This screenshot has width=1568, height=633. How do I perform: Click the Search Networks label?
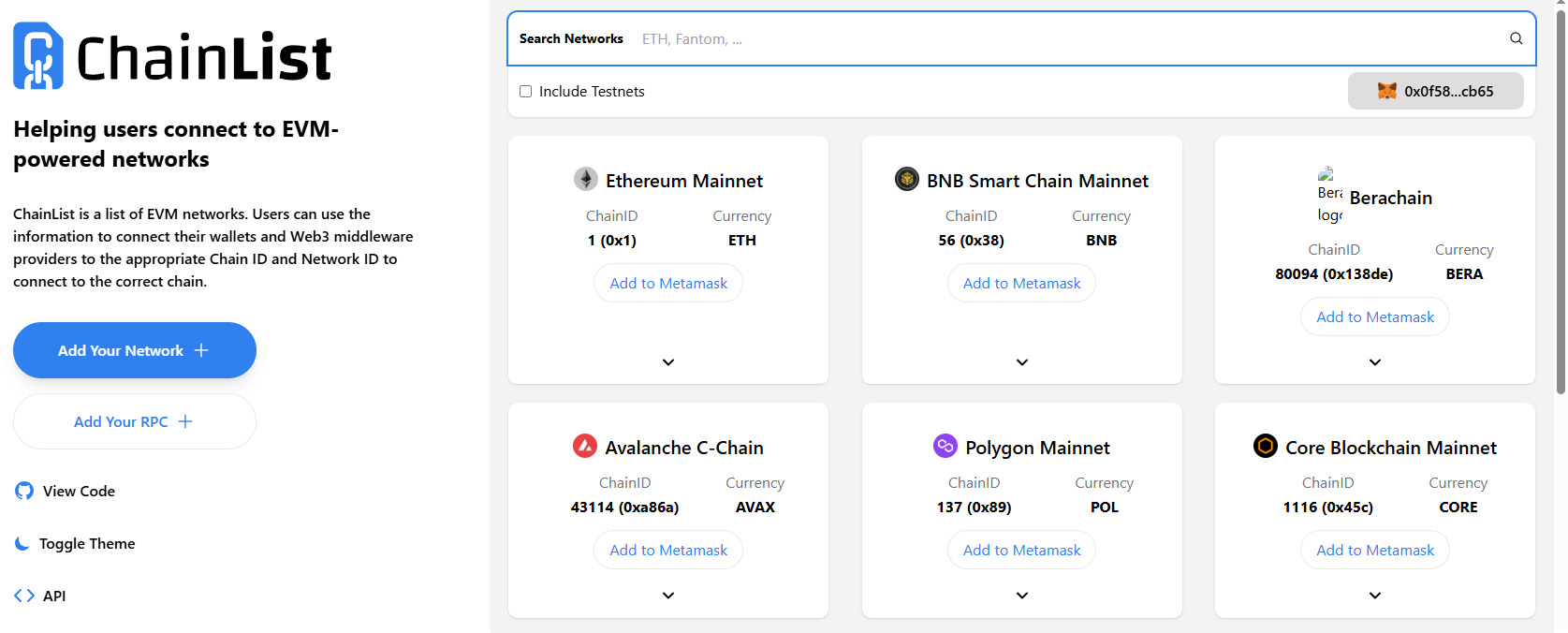click(571, 38)
